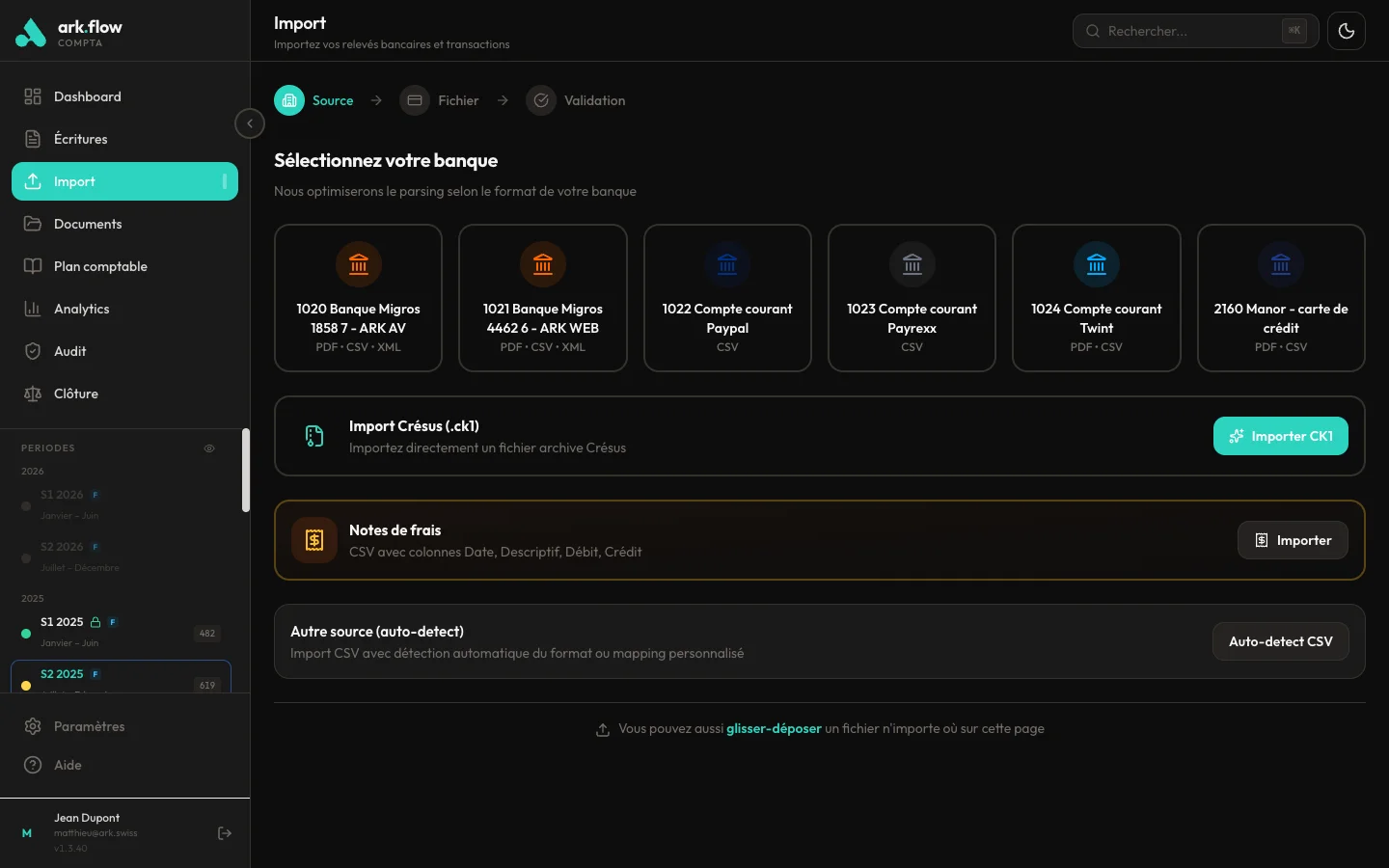Select the S1 2025 period indicator dot
1389x868 pixels.
point(25,634)
